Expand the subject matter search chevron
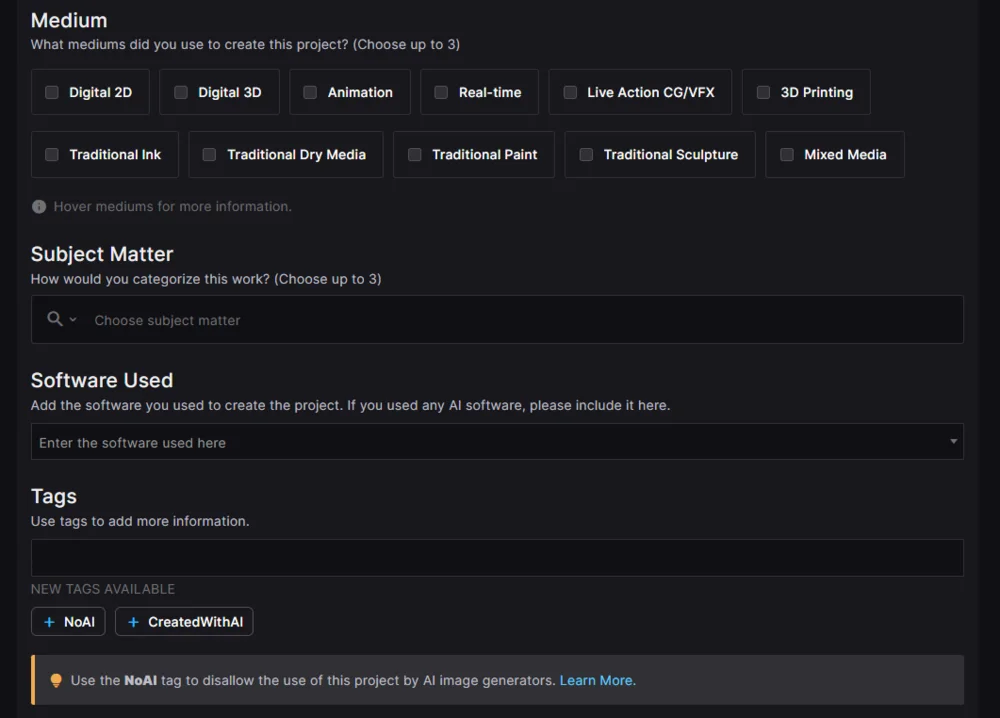Viewport: 1000px width, 718px height. point(73,320)
